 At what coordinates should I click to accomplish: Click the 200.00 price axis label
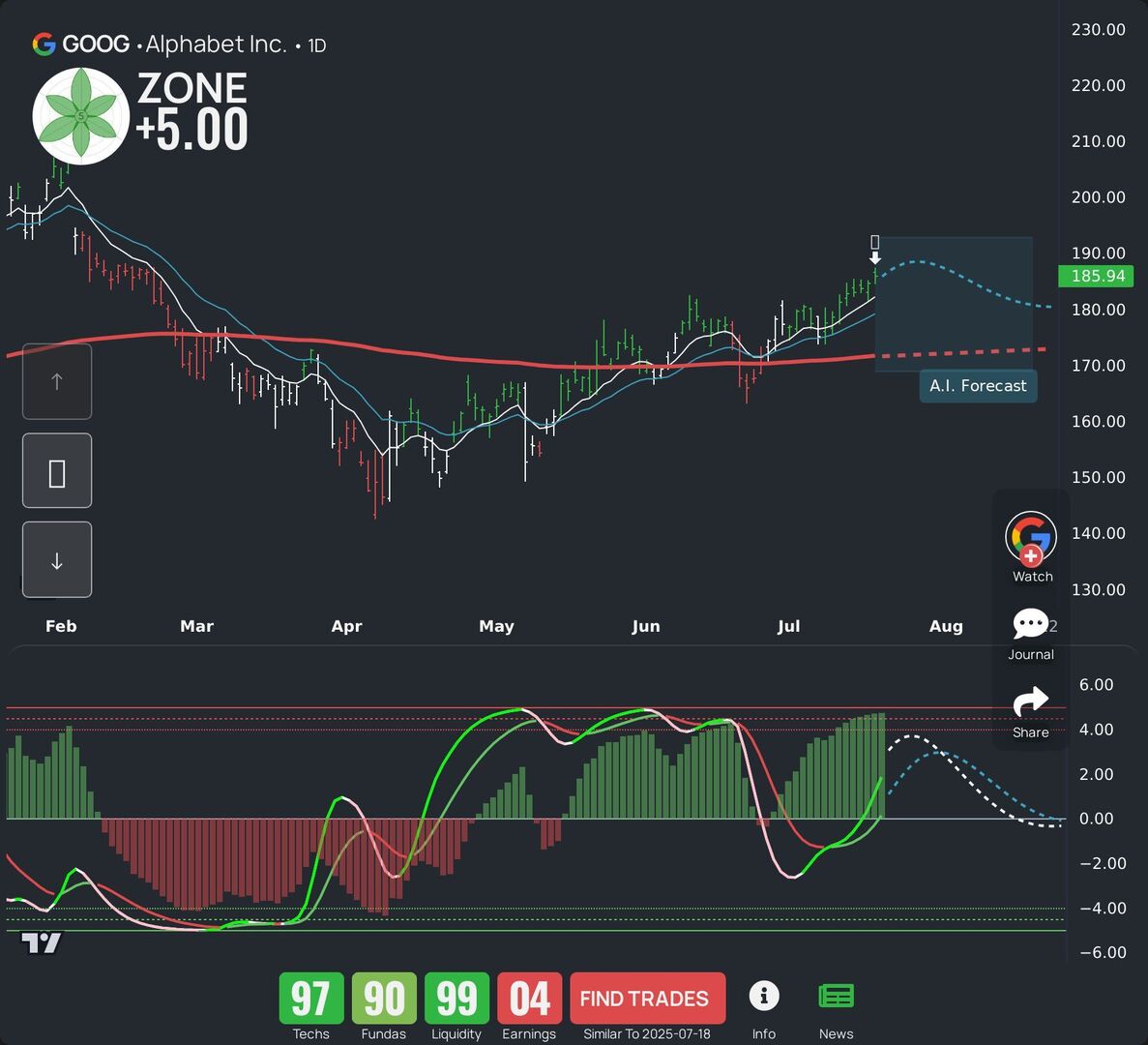click(1099, 197)
